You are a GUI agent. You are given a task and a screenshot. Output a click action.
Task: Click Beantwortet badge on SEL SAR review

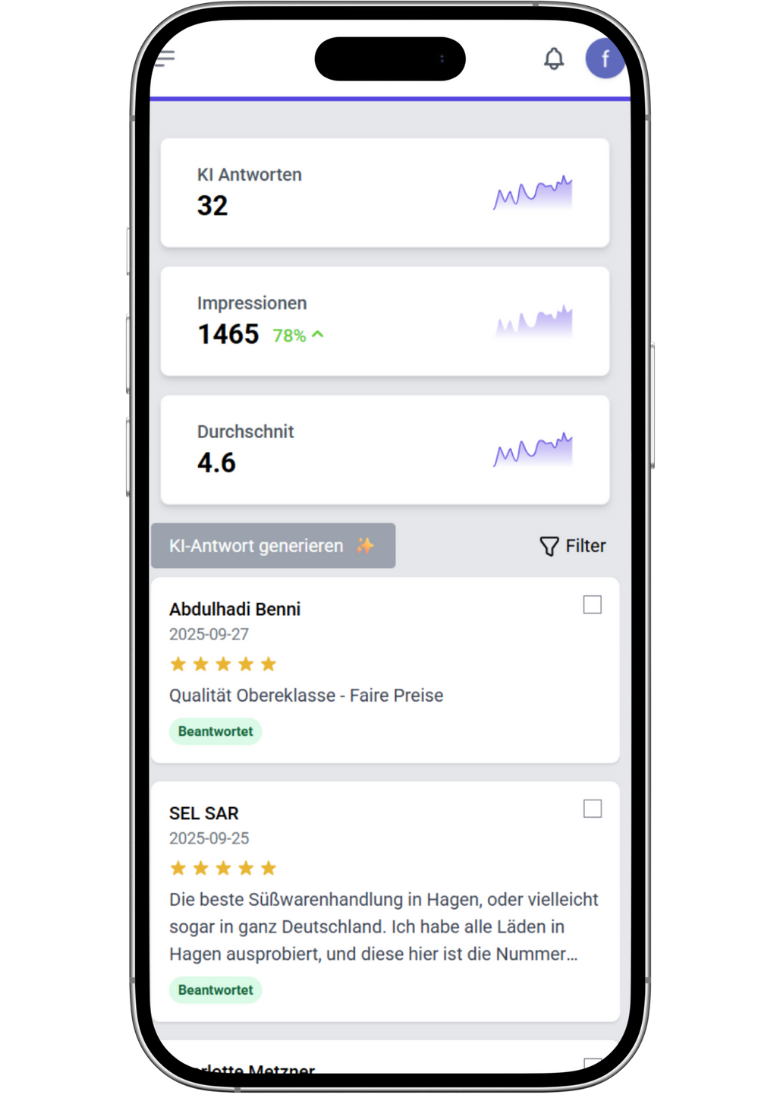pos(215,990)
